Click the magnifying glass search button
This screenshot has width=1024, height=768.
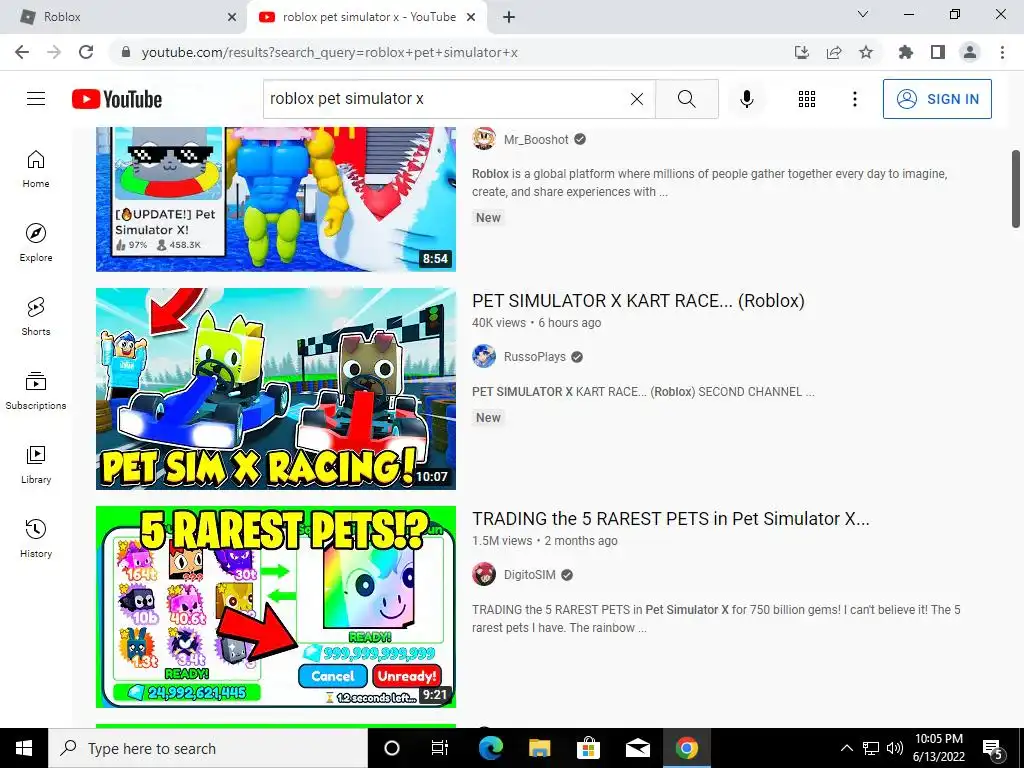(x=686, y=99)
